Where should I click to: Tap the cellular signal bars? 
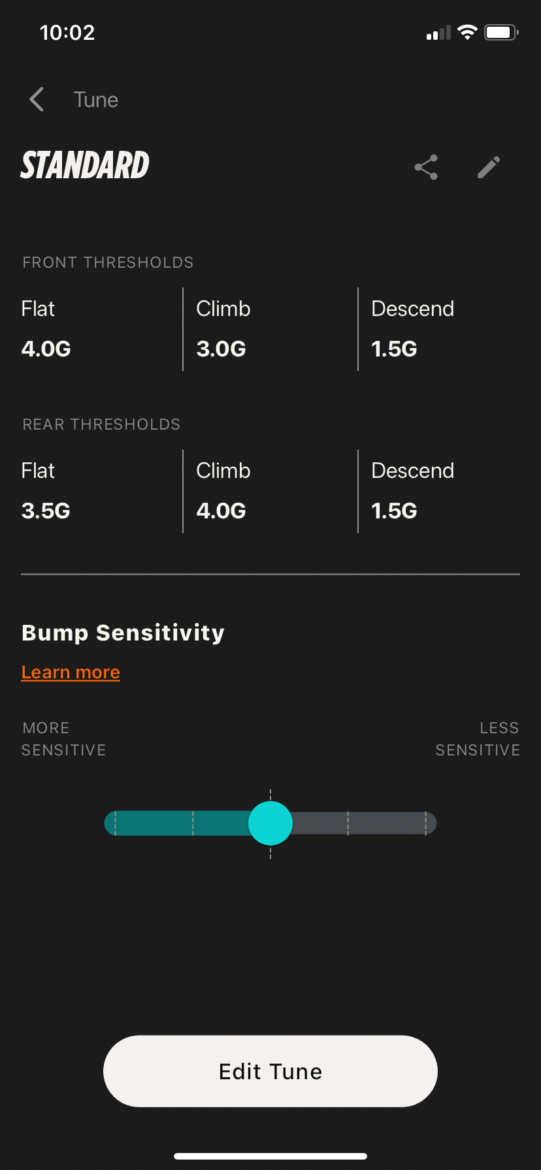(x=439, y=33)
